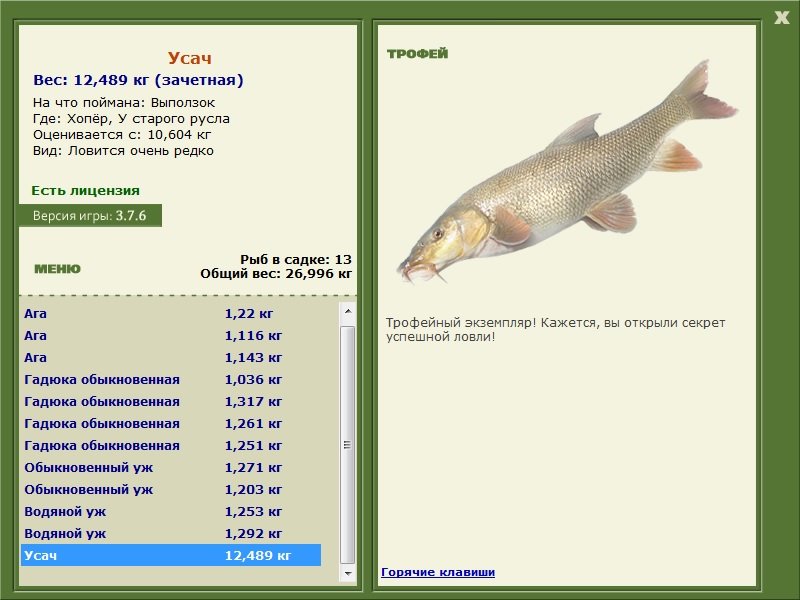Click the fish list scroll down arrow
Screen dimensions: 800x600
pyautogui.click(x=348, y=573)
